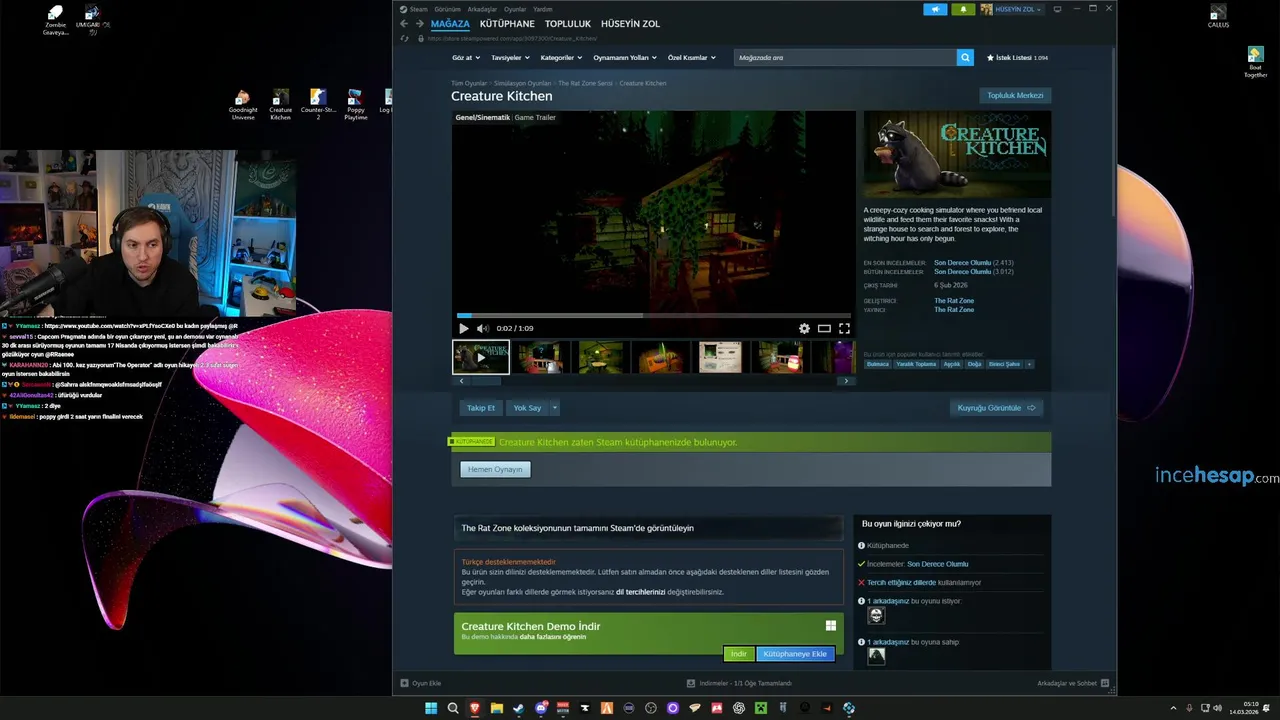This screenshot has height=720, width=1280.
Task: Select the first trailer thumbnail
Action: [x=481, y=357]
